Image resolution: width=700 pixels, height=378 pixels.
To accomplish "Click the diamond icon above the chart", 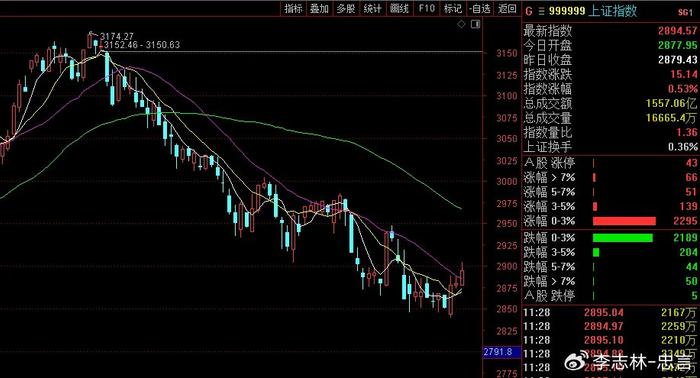I will (x=461, y=25).
